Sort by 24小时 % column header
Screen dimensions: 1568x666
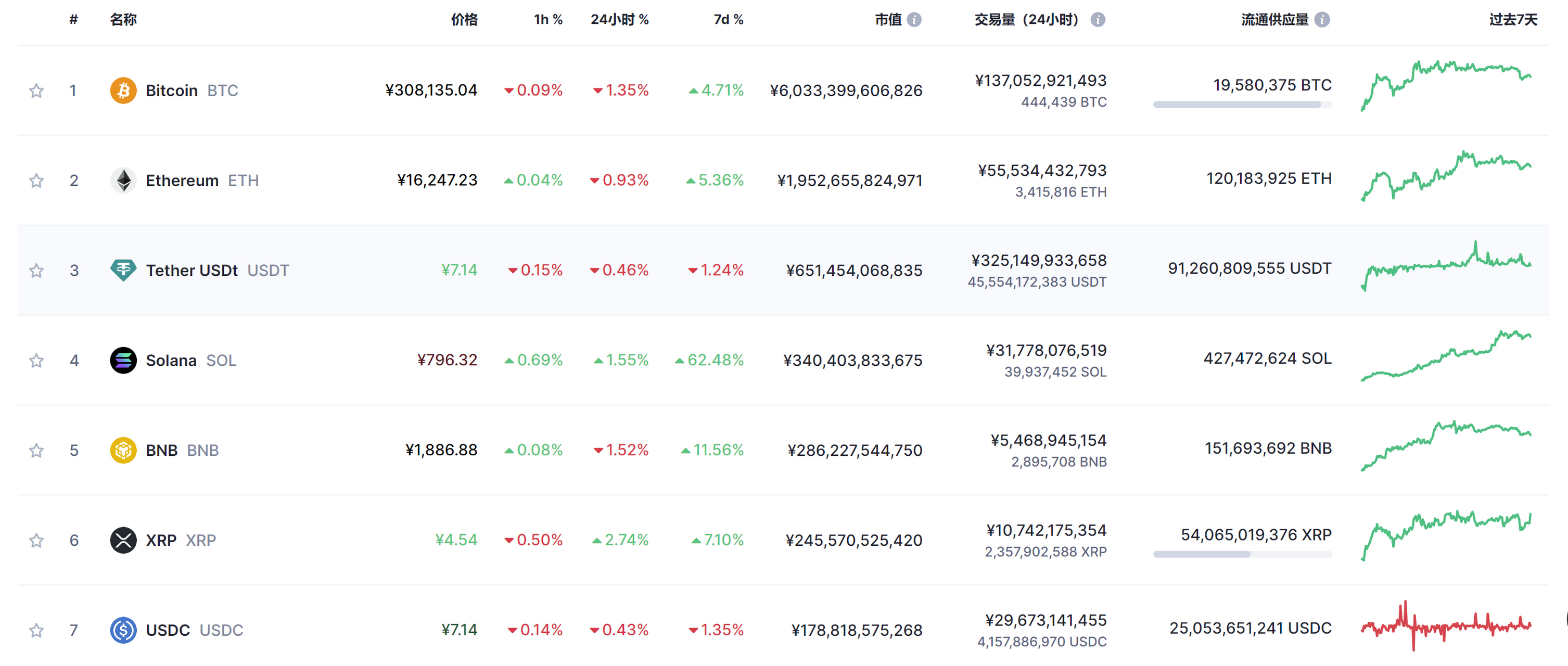click(x=620, y=20)
